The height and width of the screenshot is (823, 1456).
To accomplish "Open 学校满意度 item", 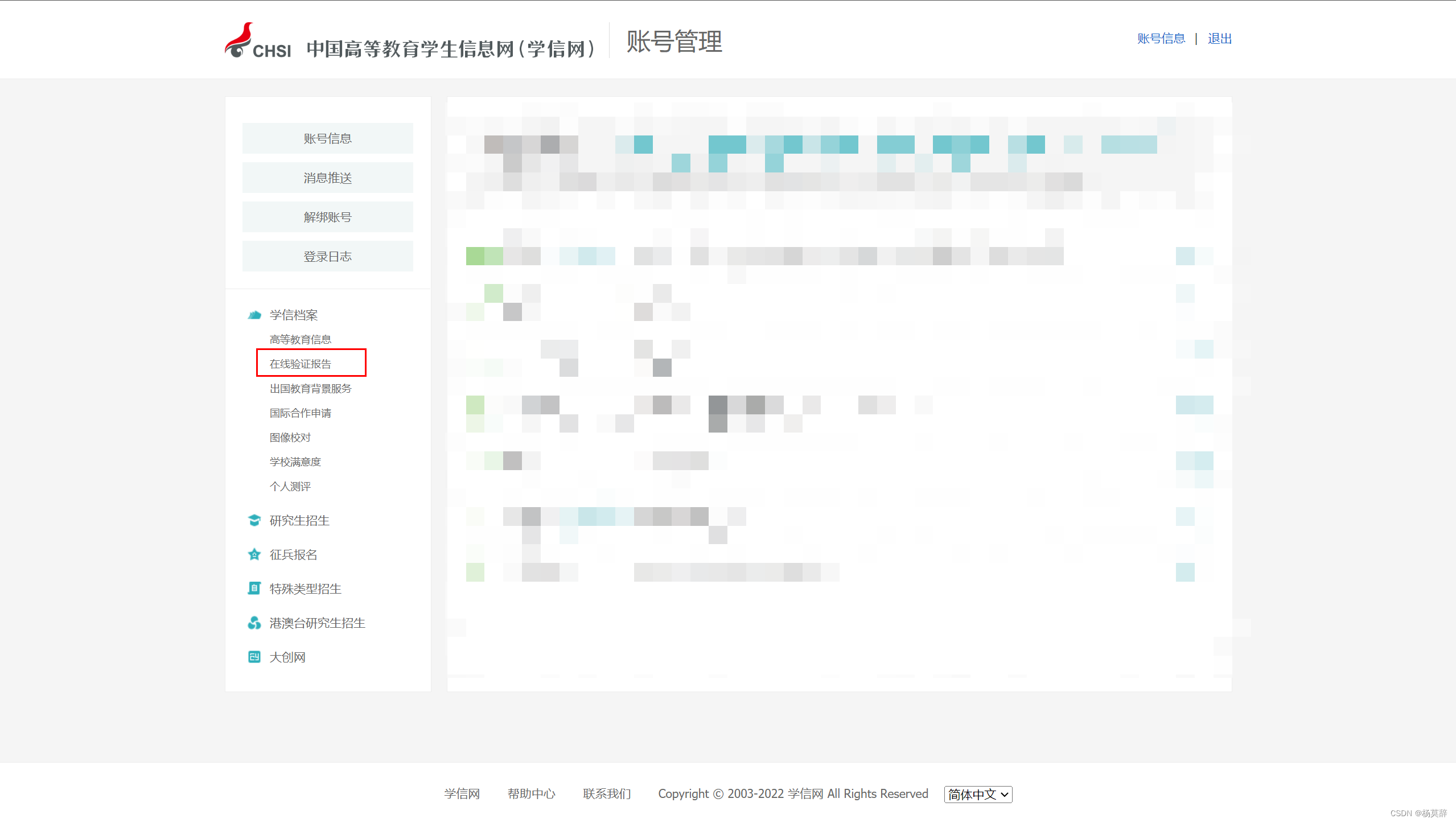I will [x=295, y=462].
